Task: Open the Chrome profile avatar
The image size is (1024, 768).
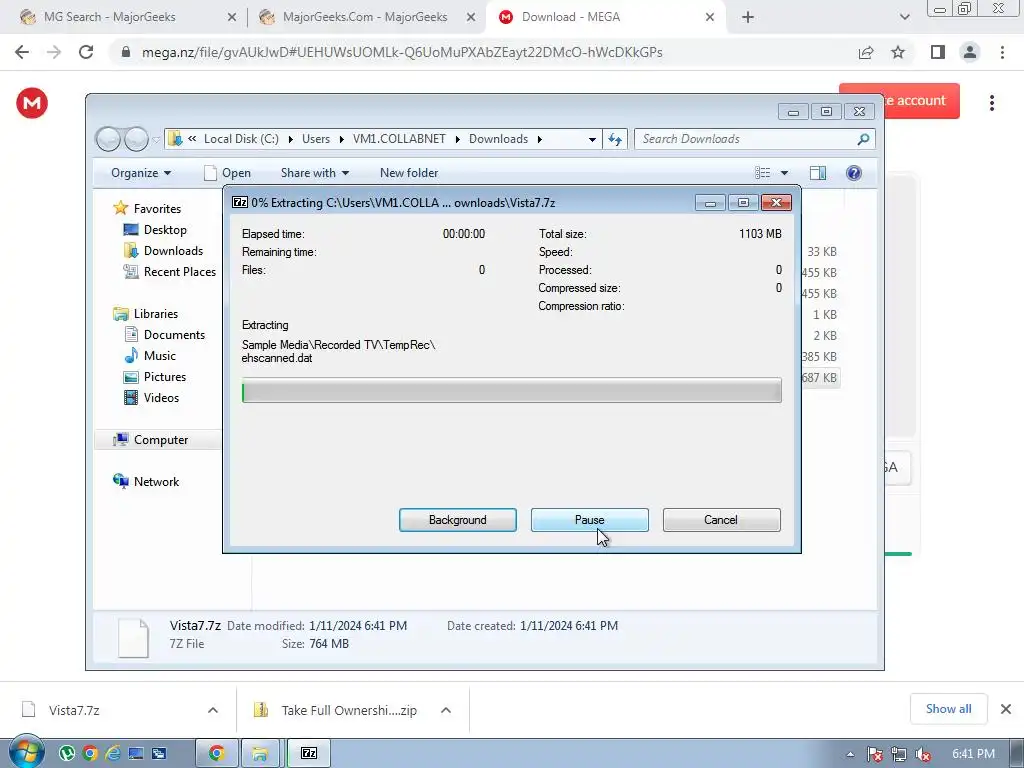Action: [x=970, y=52]
